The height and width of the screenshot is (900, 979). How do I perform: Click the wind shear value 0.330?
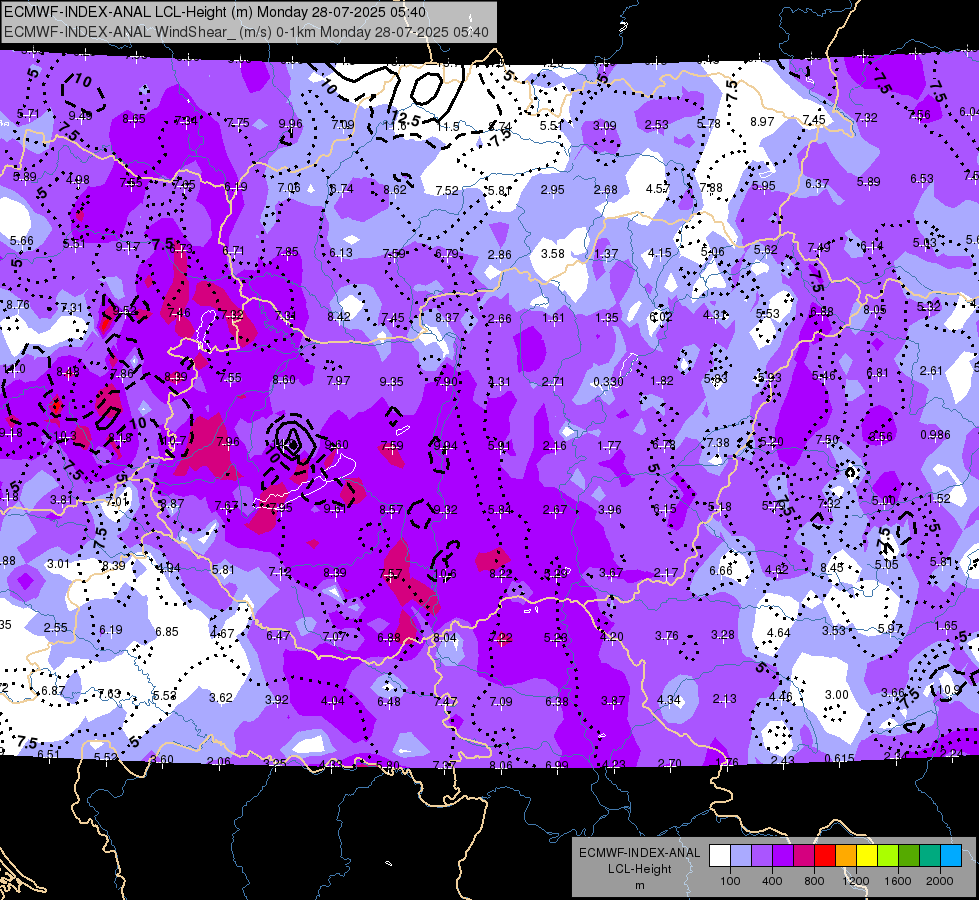pyautogui.click(x=608, y=382)
